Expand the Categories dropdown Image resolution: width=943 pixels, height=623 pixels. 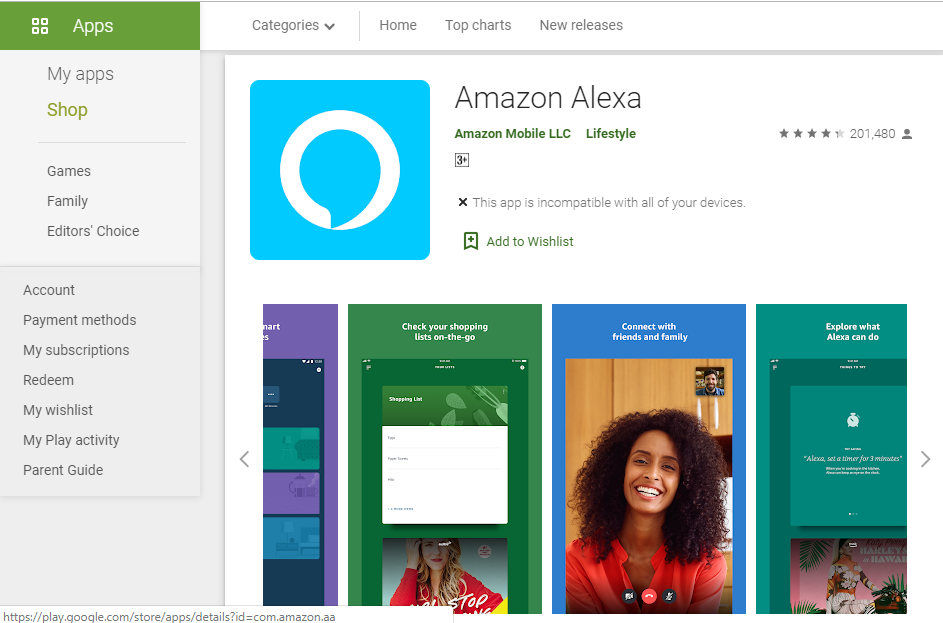(x=293, y=25)
